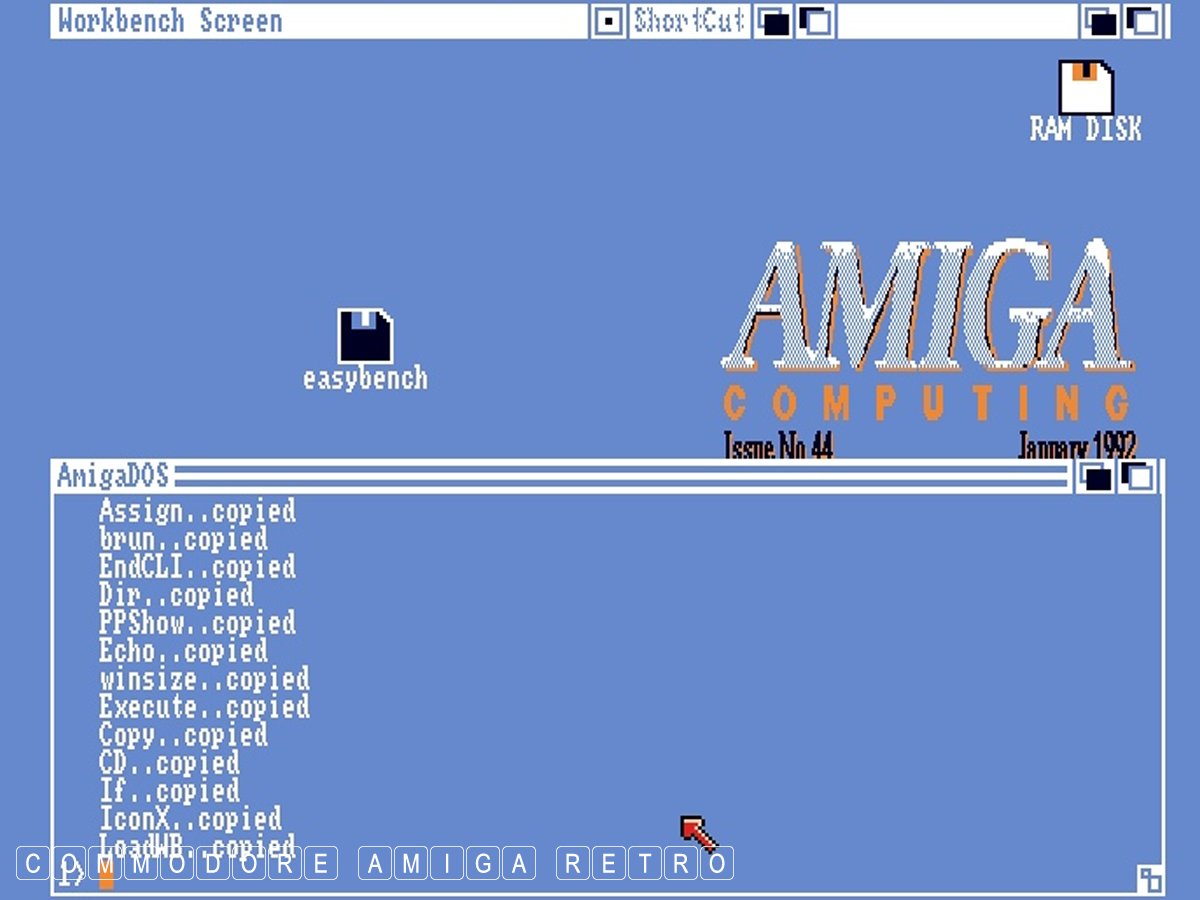This screenshot has width=1200, height=900.
Task: Click the "IconX..copied" output line
Action: (190, 819)
